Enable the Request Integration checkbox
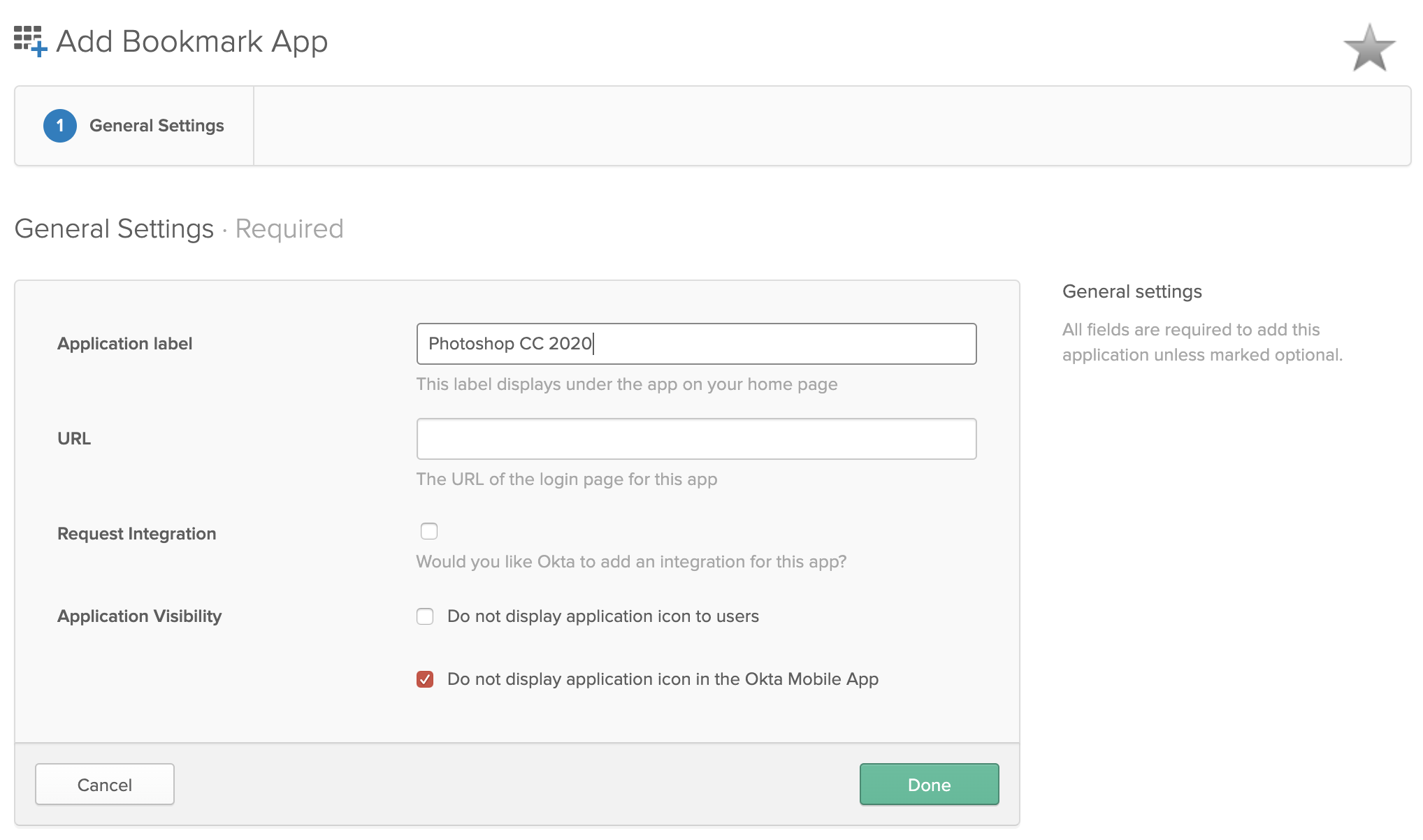The width and height of the screenshot is (1423, 840). coord(429,532)
